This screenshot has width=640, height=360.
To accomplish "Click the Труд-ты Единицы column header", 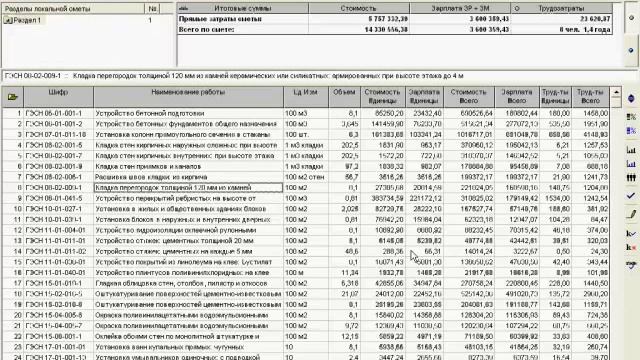I will click(555, 96).
